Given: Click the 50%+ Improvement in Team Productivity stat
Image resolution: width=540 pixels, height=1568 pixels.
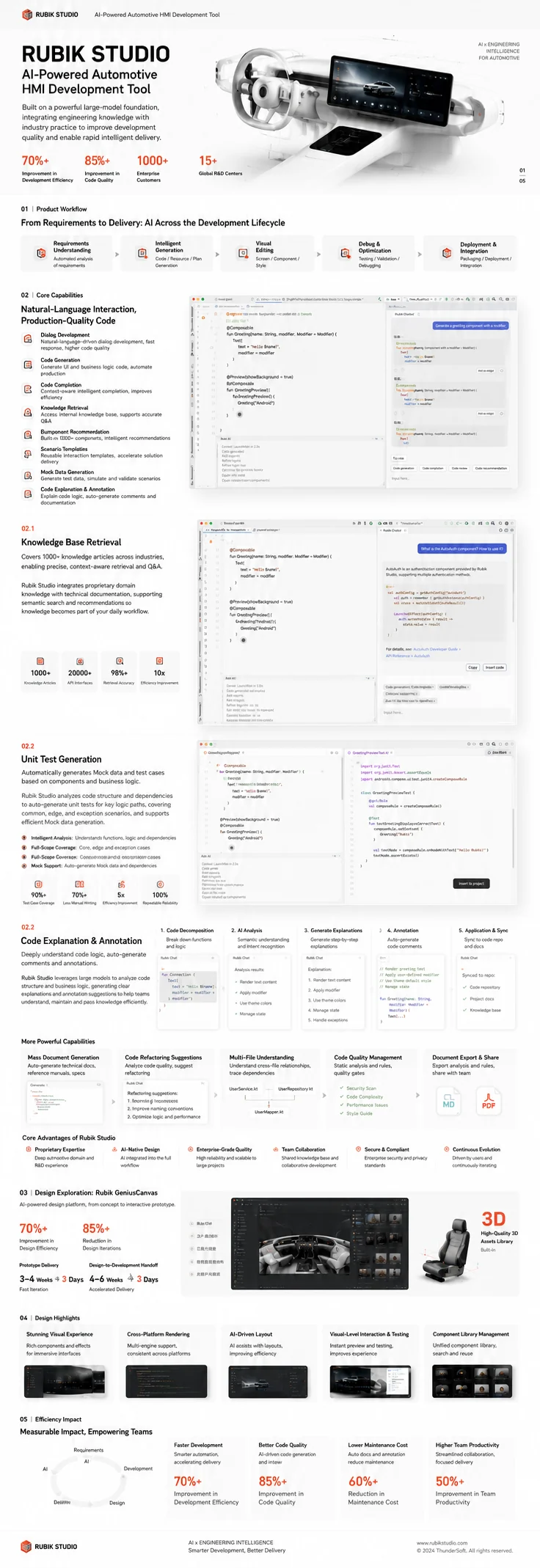Looking at the screenshot, I should pos(465,1490).
